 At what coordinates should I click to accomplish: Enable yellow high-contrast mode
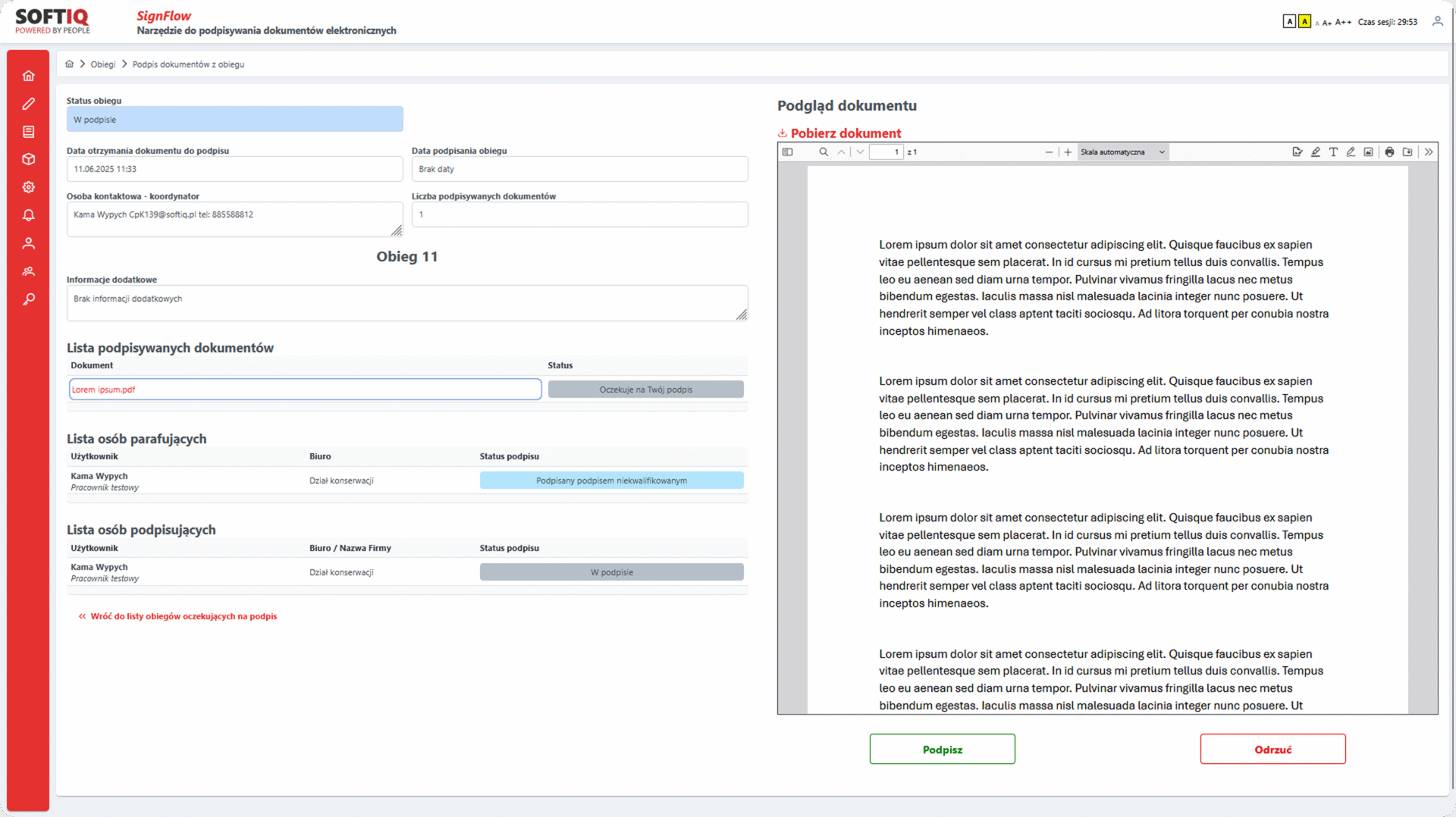click(x=1304, y=22)
